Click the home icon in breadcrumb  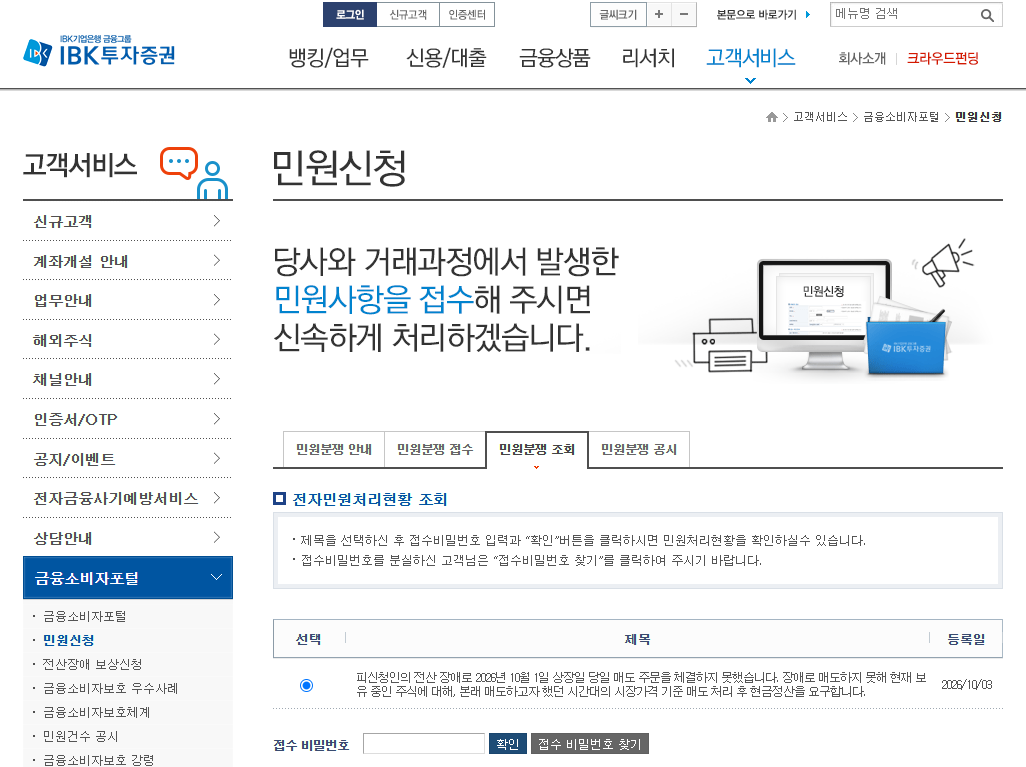coord(771,117)
